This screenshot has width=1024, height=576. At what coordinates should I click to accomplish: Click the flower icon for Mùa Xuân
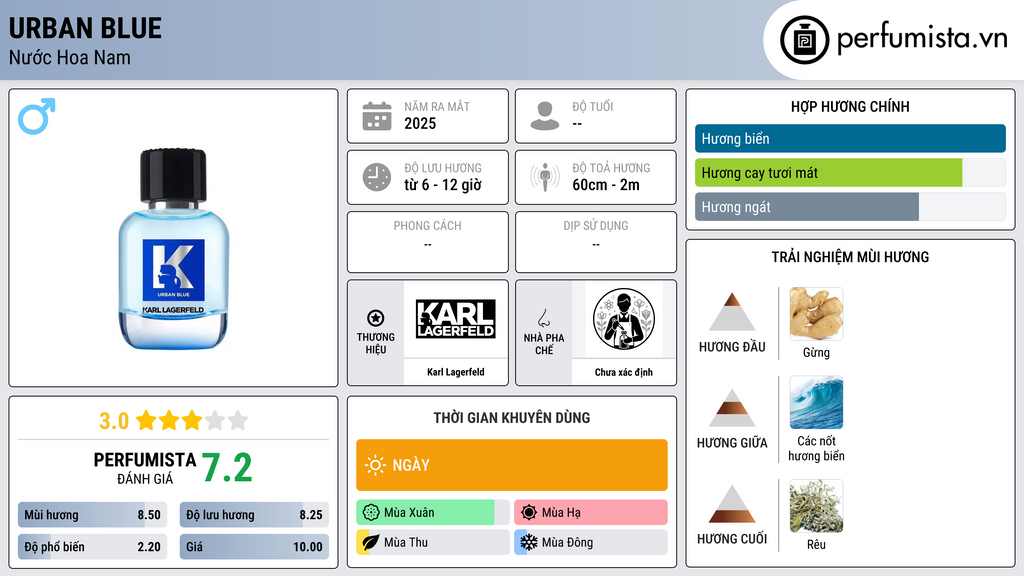click(371, 513)
